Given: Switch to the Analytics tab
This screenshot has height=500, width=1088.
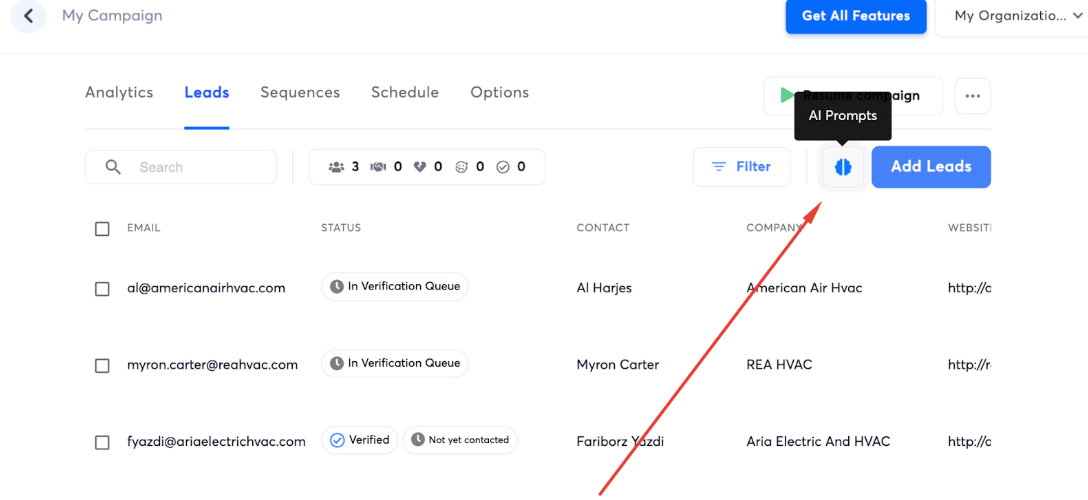Looking at the screenshot, I should click(x=119, y=92).
